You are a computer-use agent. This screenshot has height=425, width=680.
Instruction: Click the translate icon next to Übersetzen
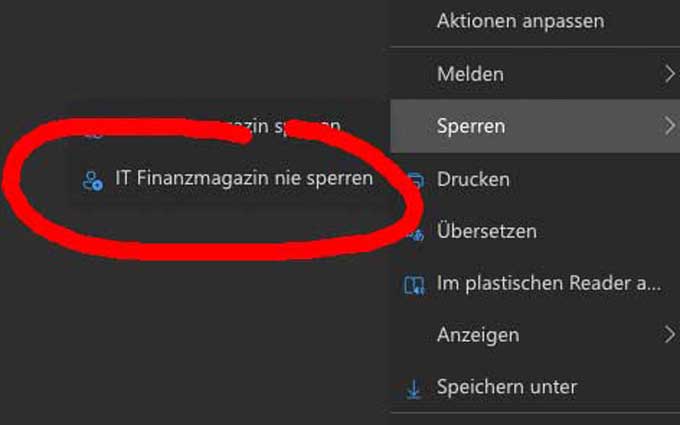(x=417, y=235)
